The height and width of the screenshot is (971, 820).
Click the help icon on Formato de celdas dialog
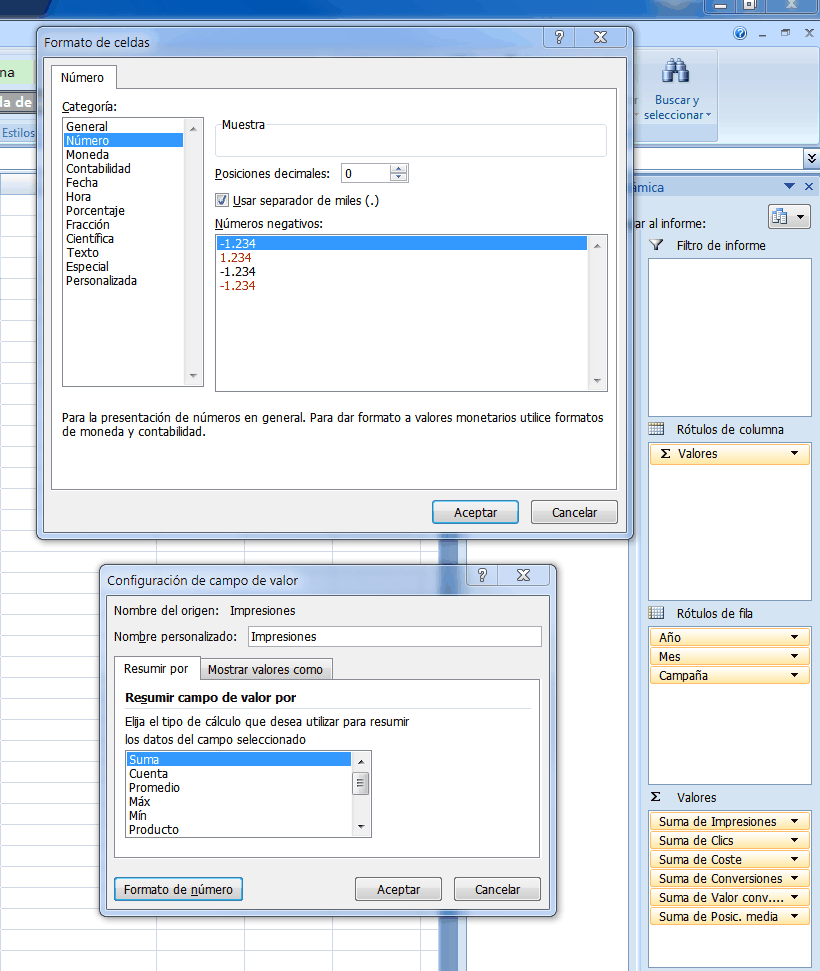558,37
